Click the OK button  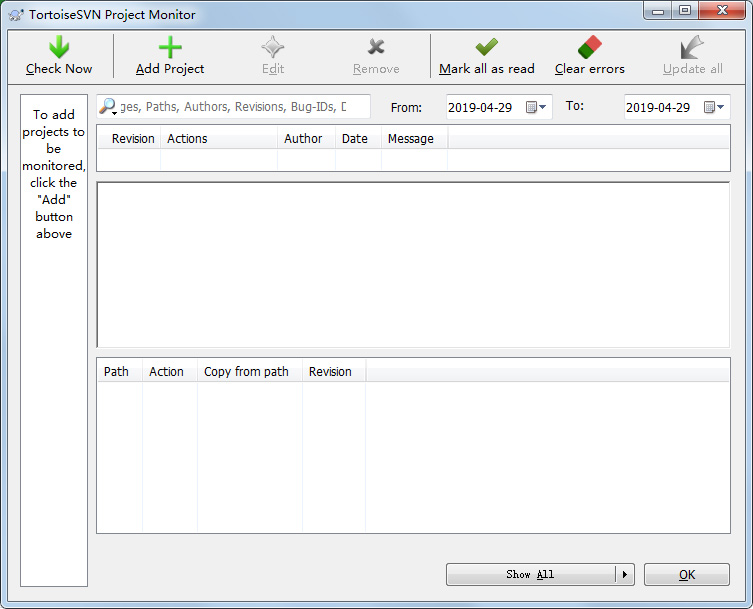point(687,574)
